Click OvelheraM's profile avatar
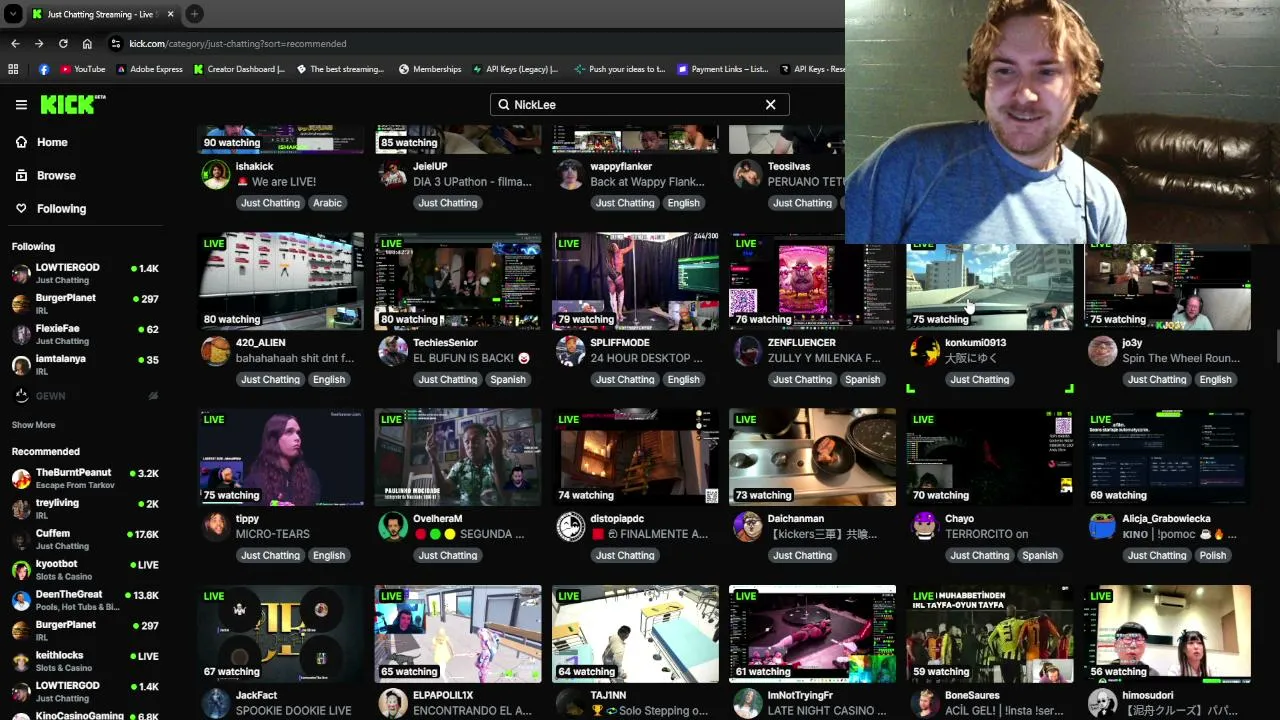The height and width of the screenshot is (720, 1280). click(x=393, y=526)
